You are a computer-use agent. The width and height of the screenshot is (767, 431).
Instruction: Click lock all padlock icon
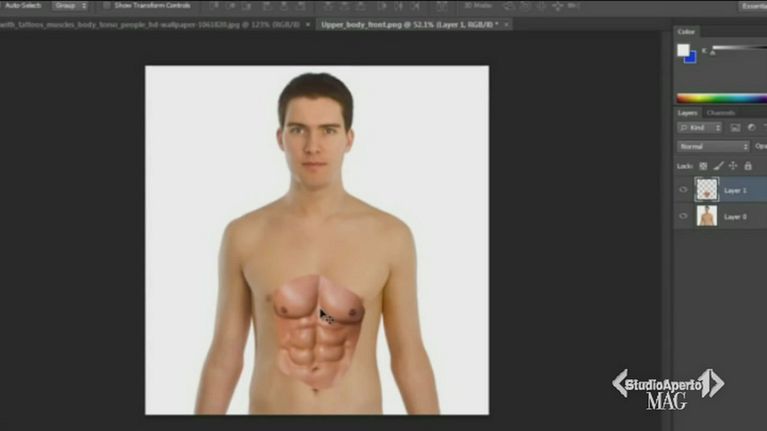(748, 166)
